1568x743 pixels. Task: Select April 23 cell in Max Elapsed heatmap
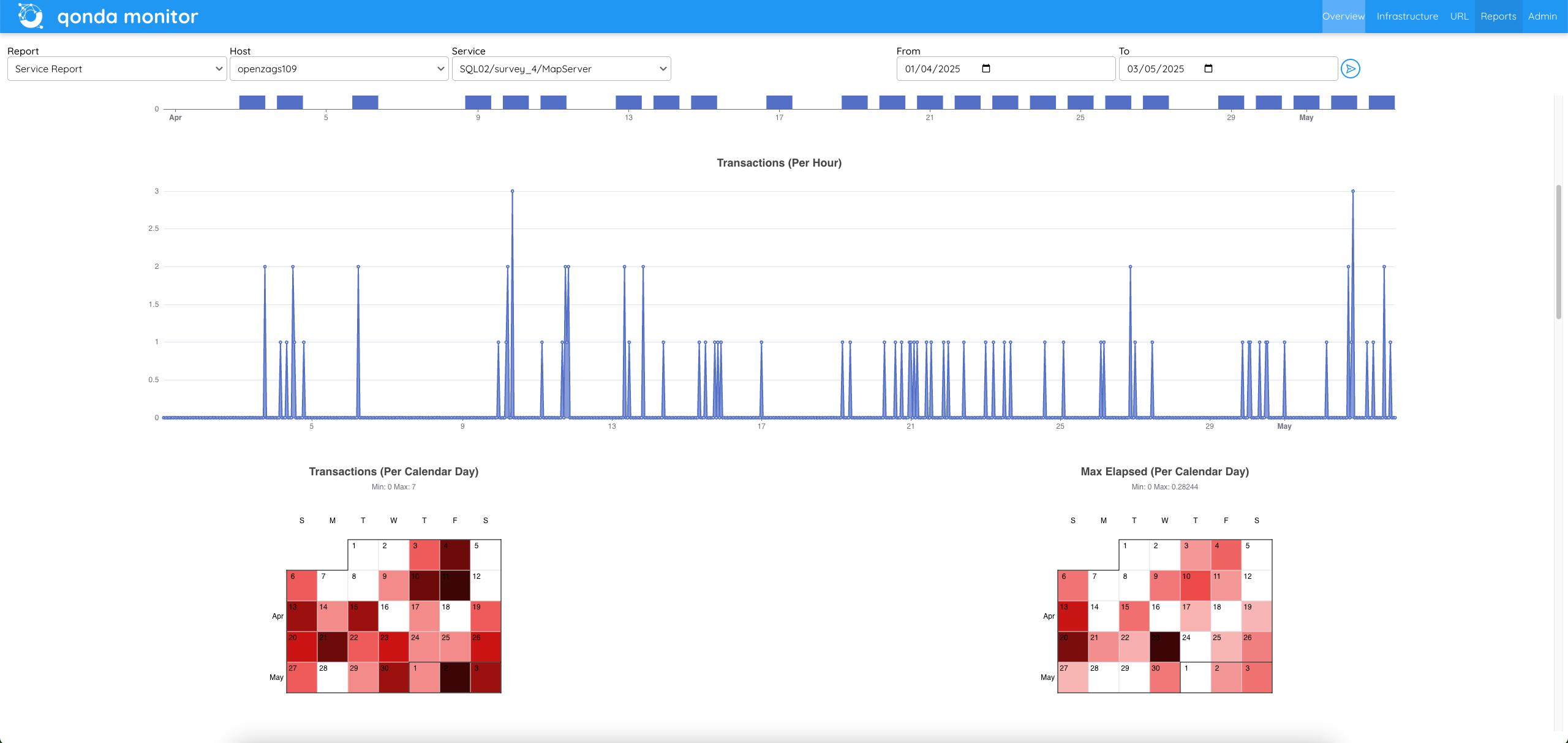click(x=1164, y=646)
